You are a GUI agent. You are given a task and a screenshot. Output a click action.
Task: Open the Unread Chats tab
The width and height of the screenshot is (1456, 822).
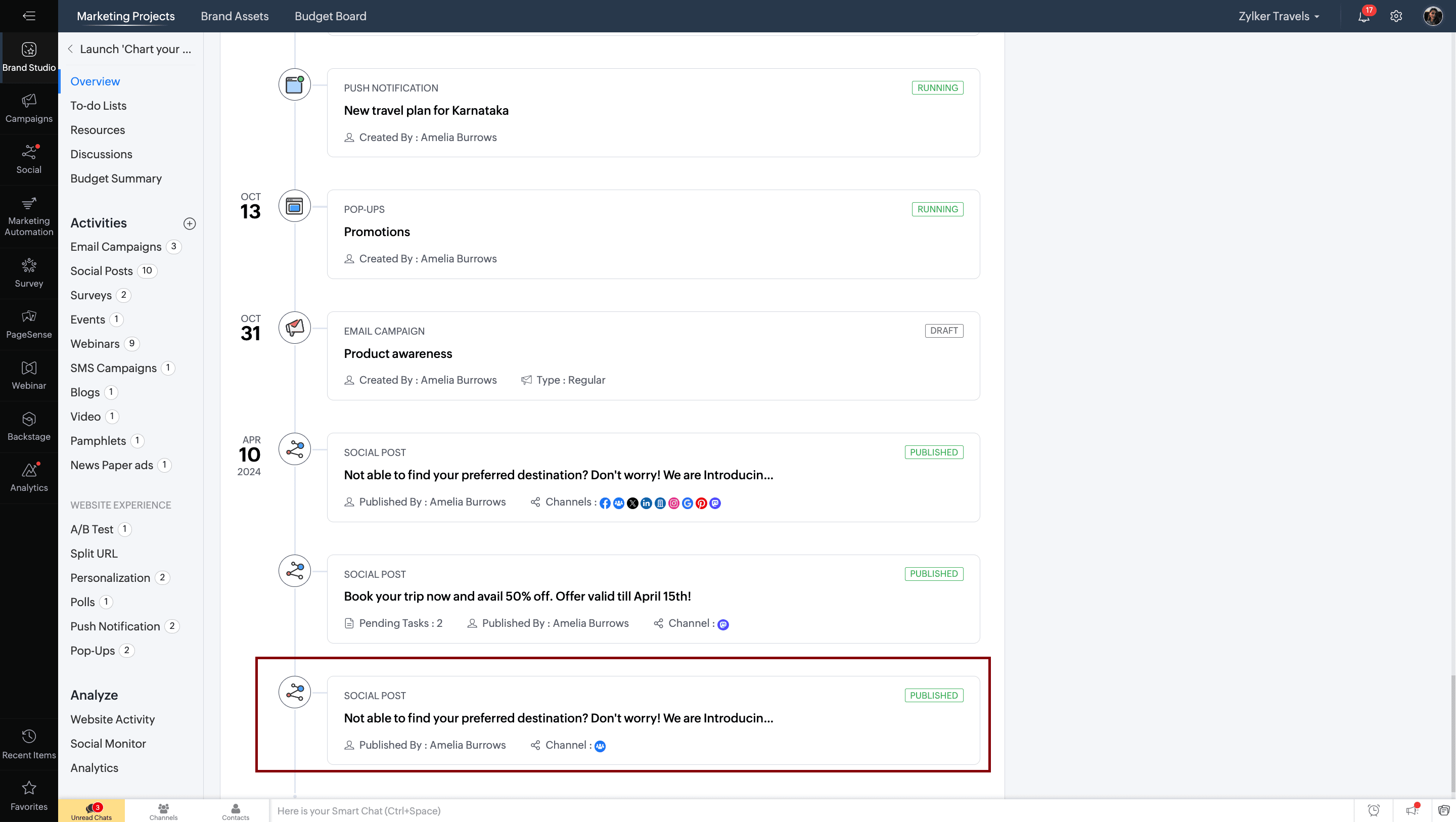[x=92, y=811]
